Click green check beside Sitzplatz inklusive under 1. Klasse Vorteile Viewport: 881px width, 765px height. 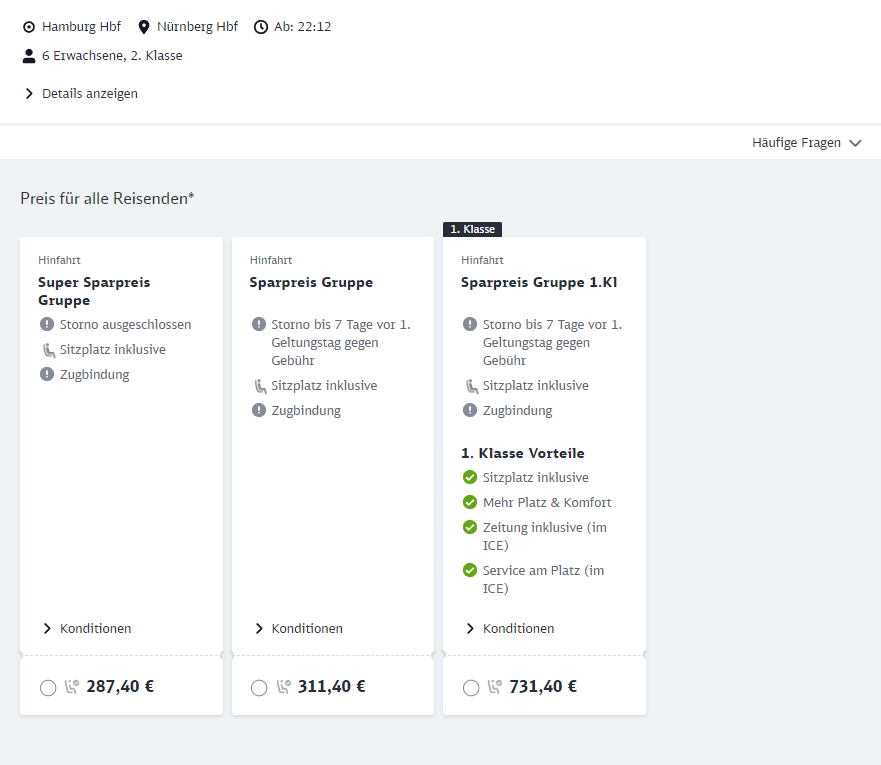coord(470,477)
